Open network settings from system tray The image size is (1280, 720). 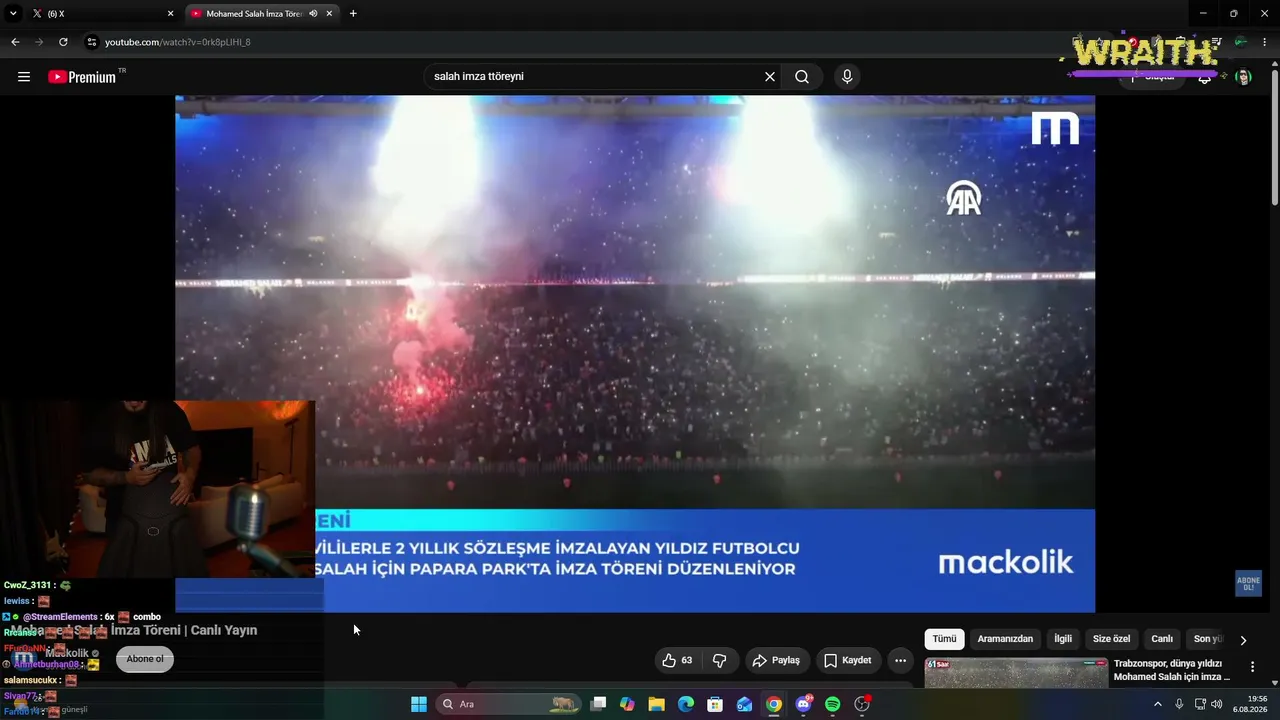pyautogui.click(x=1201, y=704)
